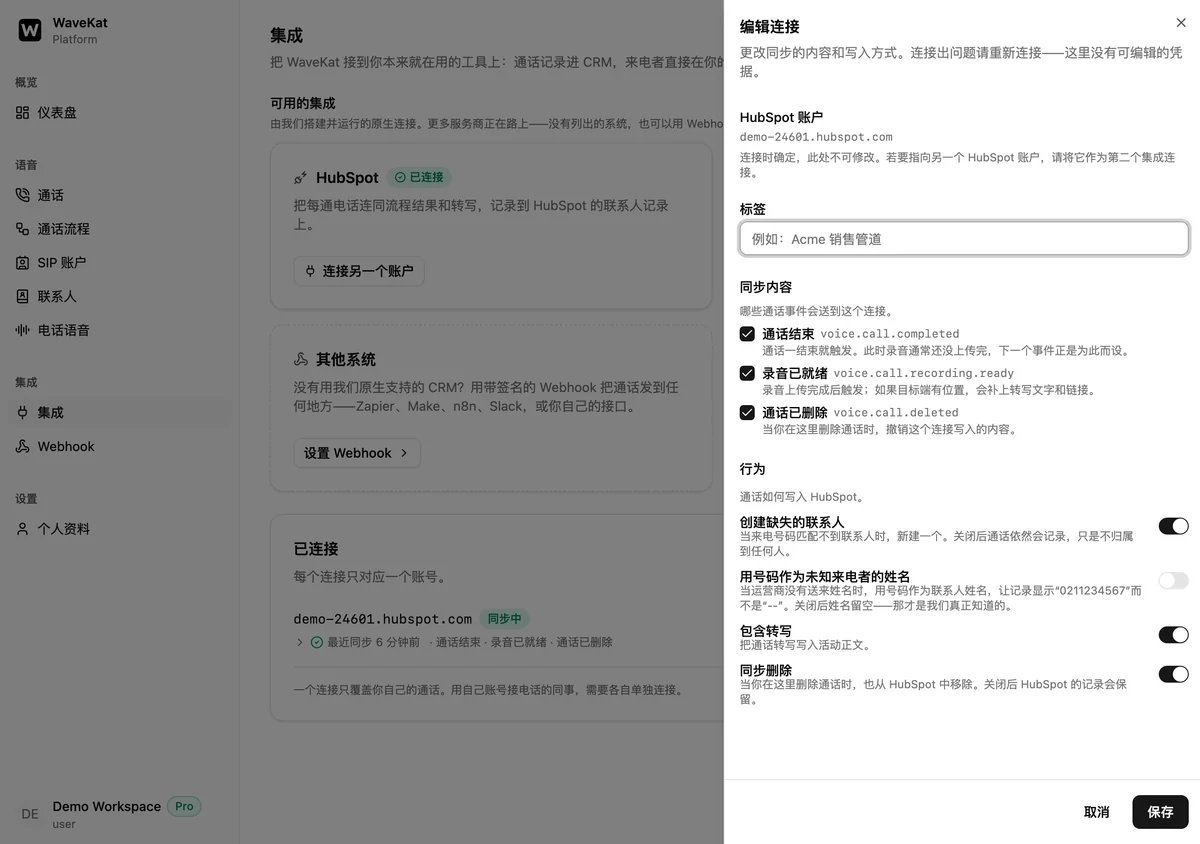This screenshot has width=1200, height=844.
Task: Toggle the 用号码作为未知来电者的姓名 switch
Action: coord(1174,581)
